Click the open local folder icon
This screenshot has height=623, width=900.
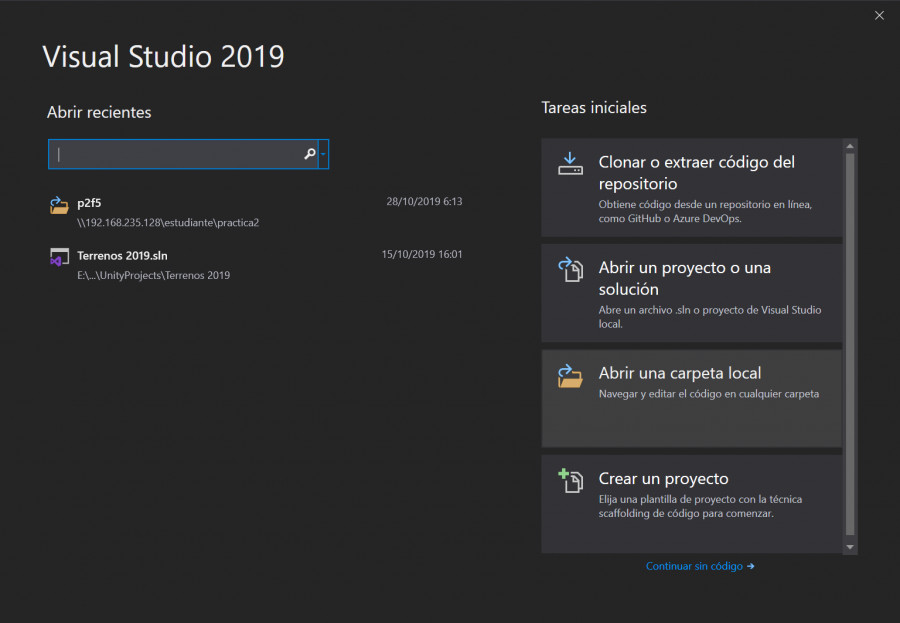click(x=570, y=376)
